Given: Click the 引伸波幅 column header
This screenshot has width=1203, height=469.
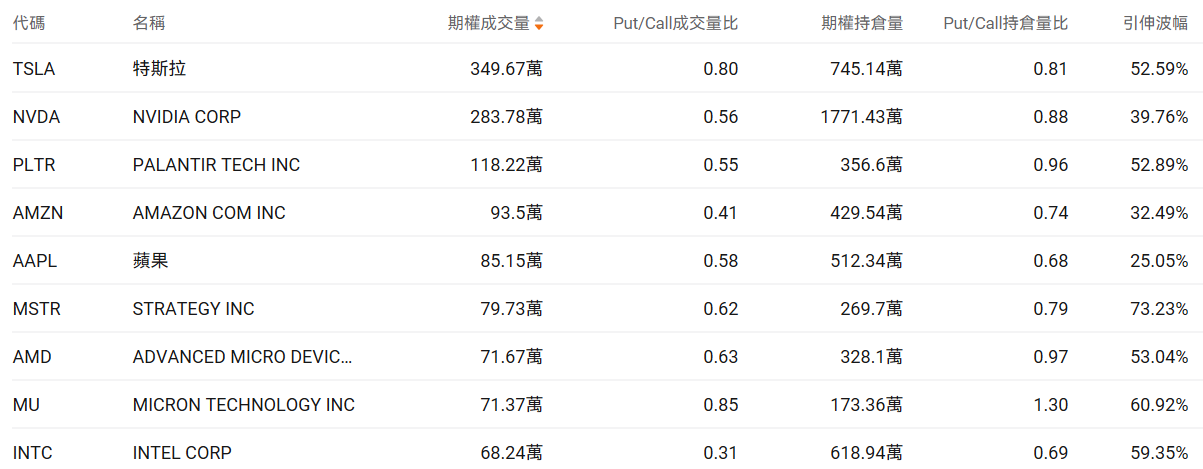Looking at the screenshot, I should tap(1155, 23).
